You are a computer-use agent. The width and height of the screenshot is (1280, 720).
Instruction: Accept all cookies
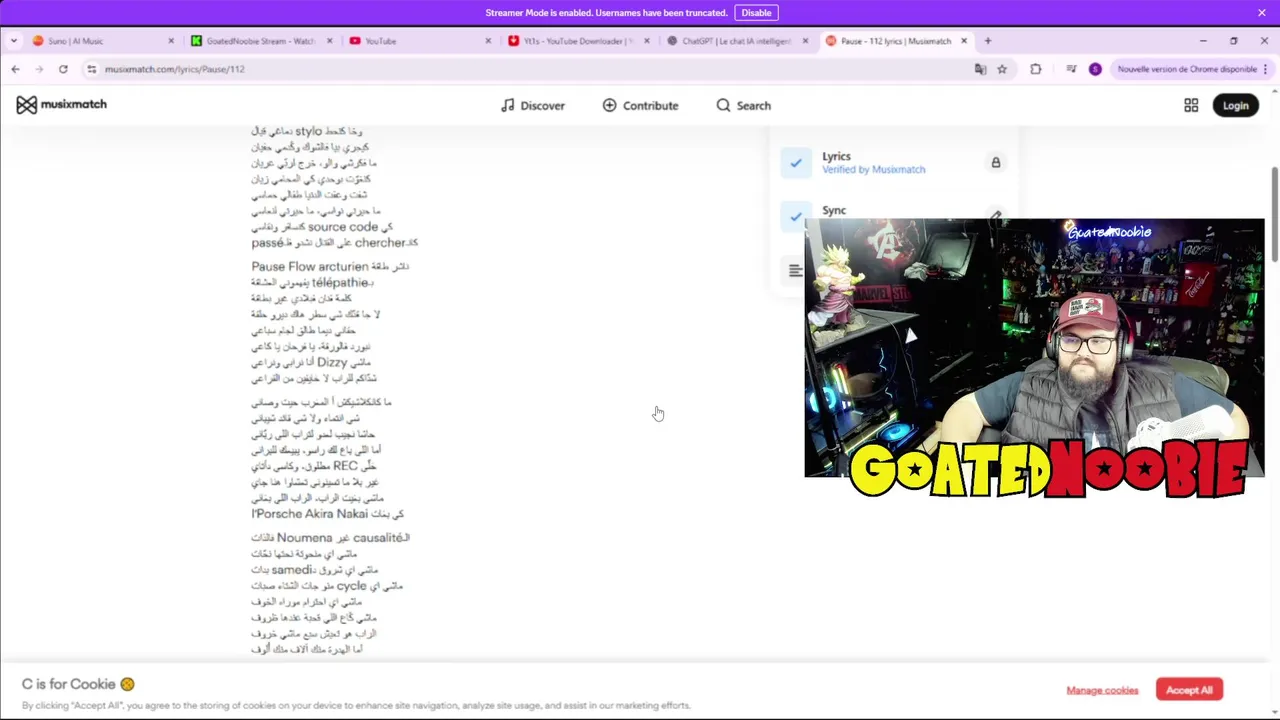click(1189, 690)
